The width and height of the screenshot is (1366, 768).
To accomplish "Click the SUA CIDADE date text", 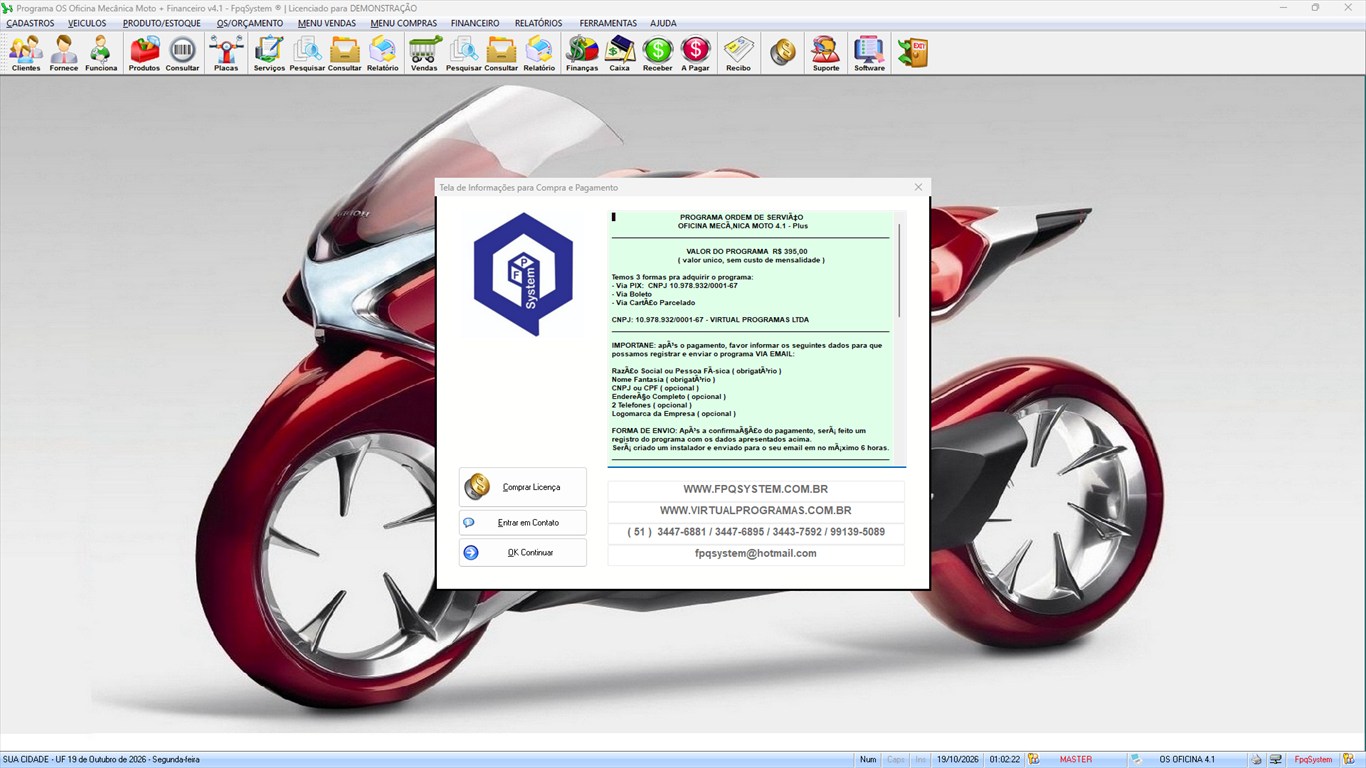I will click(101, 760).
